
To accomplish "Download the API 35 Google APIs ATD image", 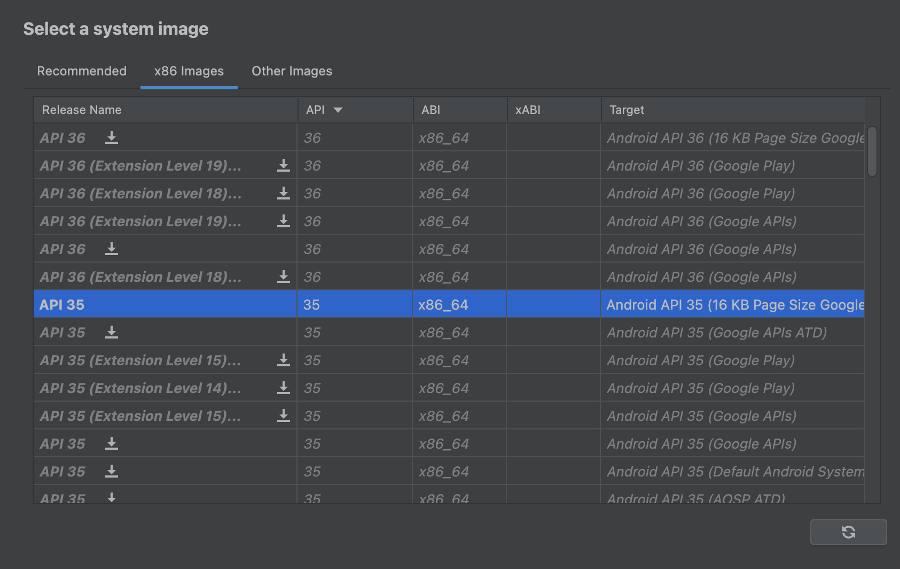I will pyautogui.click(x=112, y=332).
